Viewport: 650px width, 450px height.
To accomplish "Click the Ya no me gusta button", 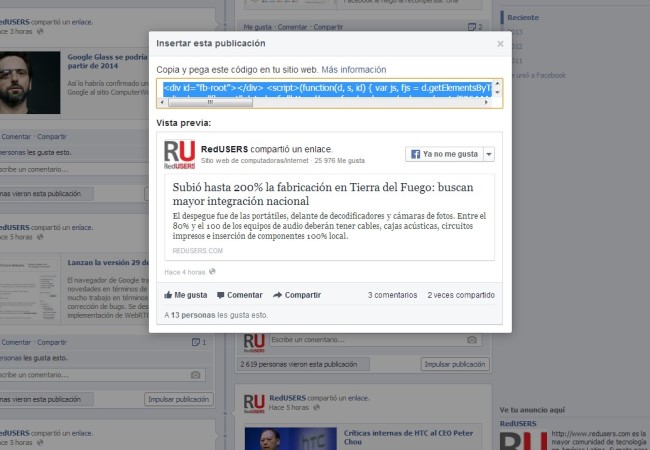I will pos(444,154).
